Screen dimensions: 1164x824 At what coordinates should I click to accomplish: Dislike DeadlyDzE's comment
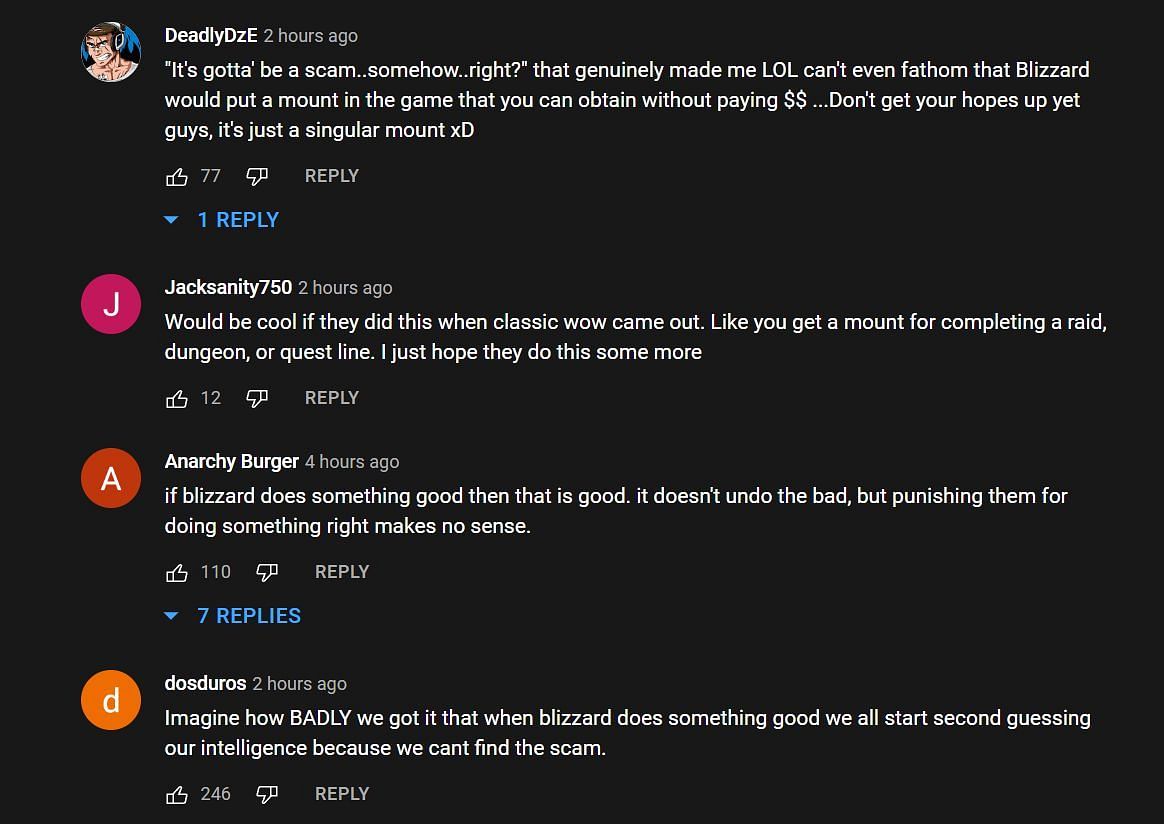(x=257, y=177)
